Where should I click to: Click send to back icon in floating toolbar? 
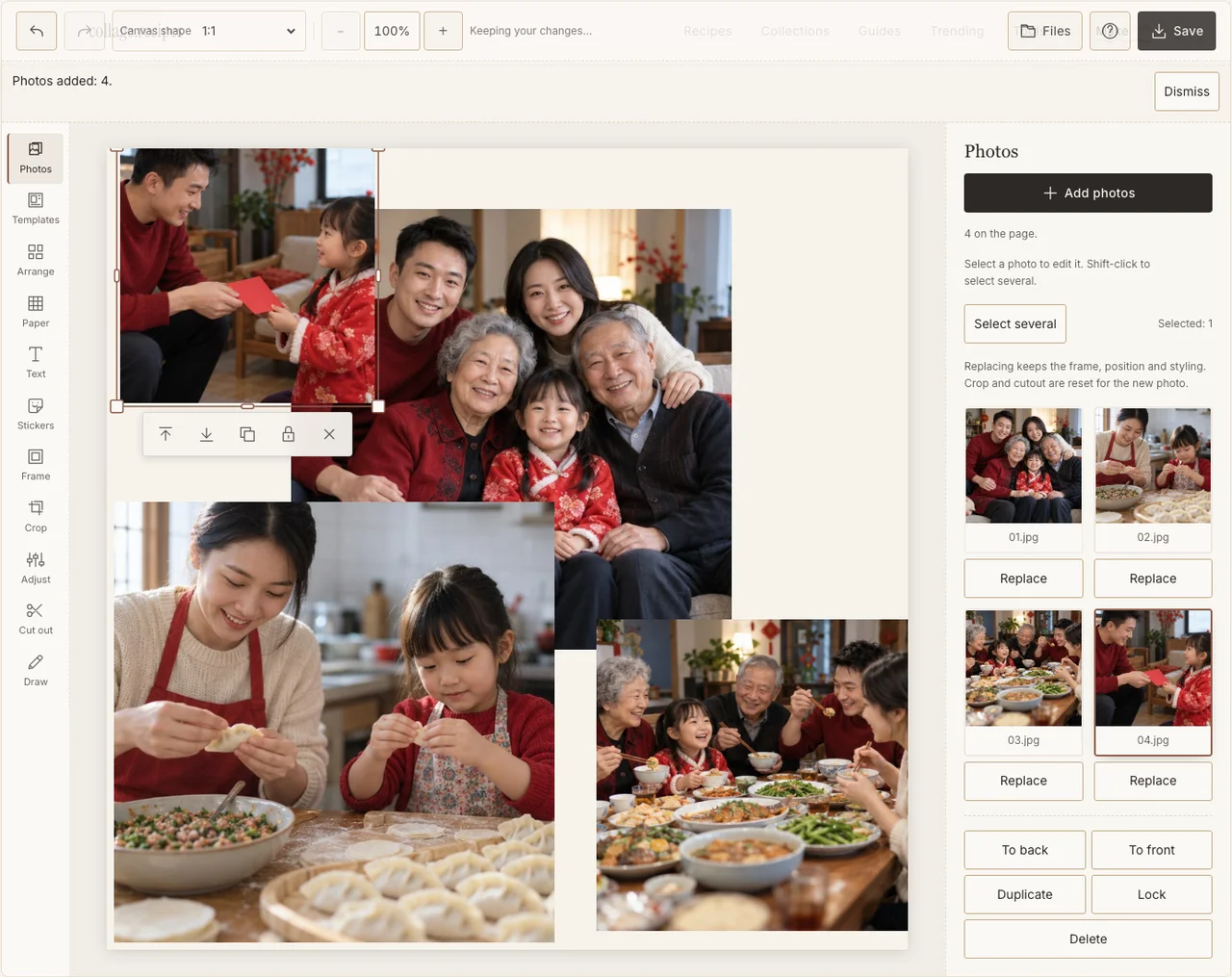206,434
